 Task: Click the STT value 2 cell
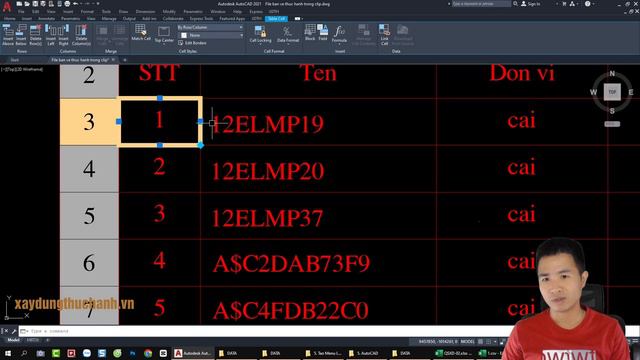pos(160,169)
